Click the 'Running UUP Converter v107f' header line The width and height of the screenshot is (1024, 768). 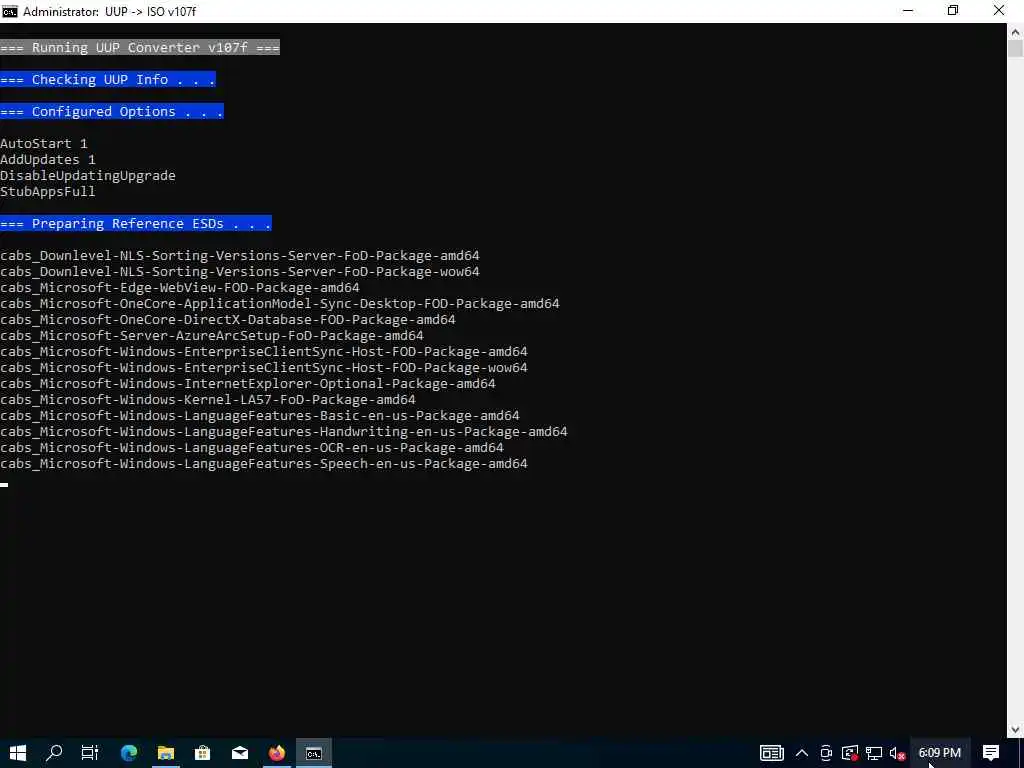pyautogui.click(x=140, y=47)
